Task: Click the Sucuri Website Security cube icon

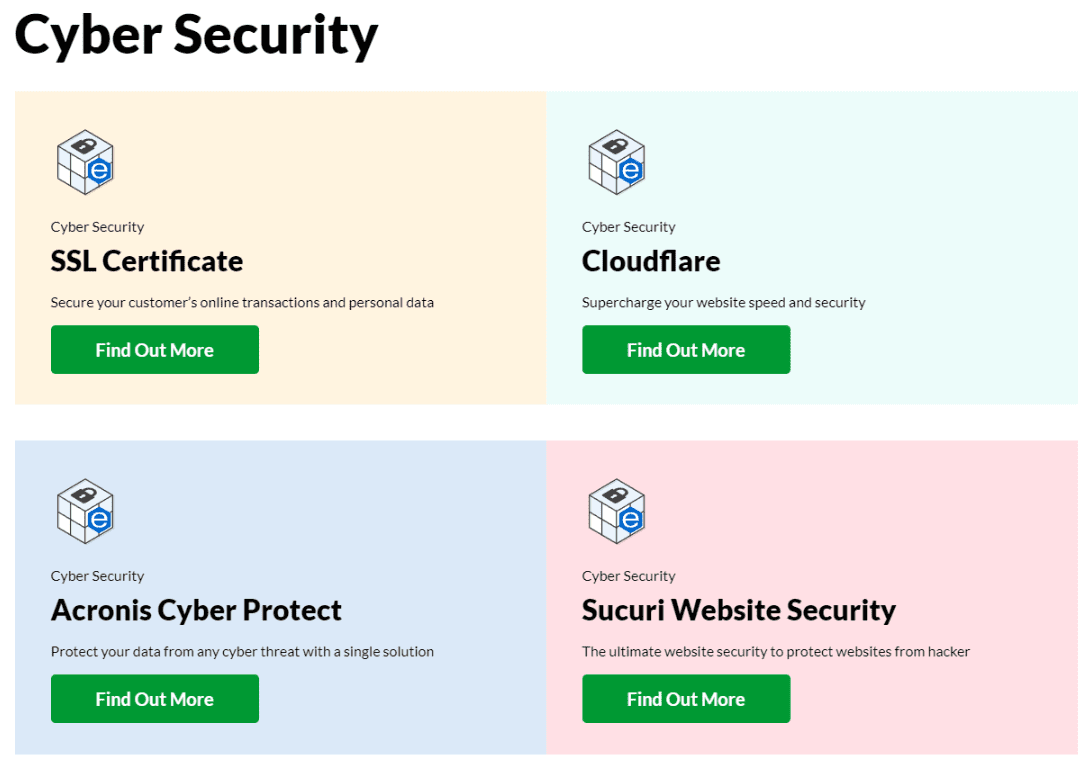Action: (617, 511)
